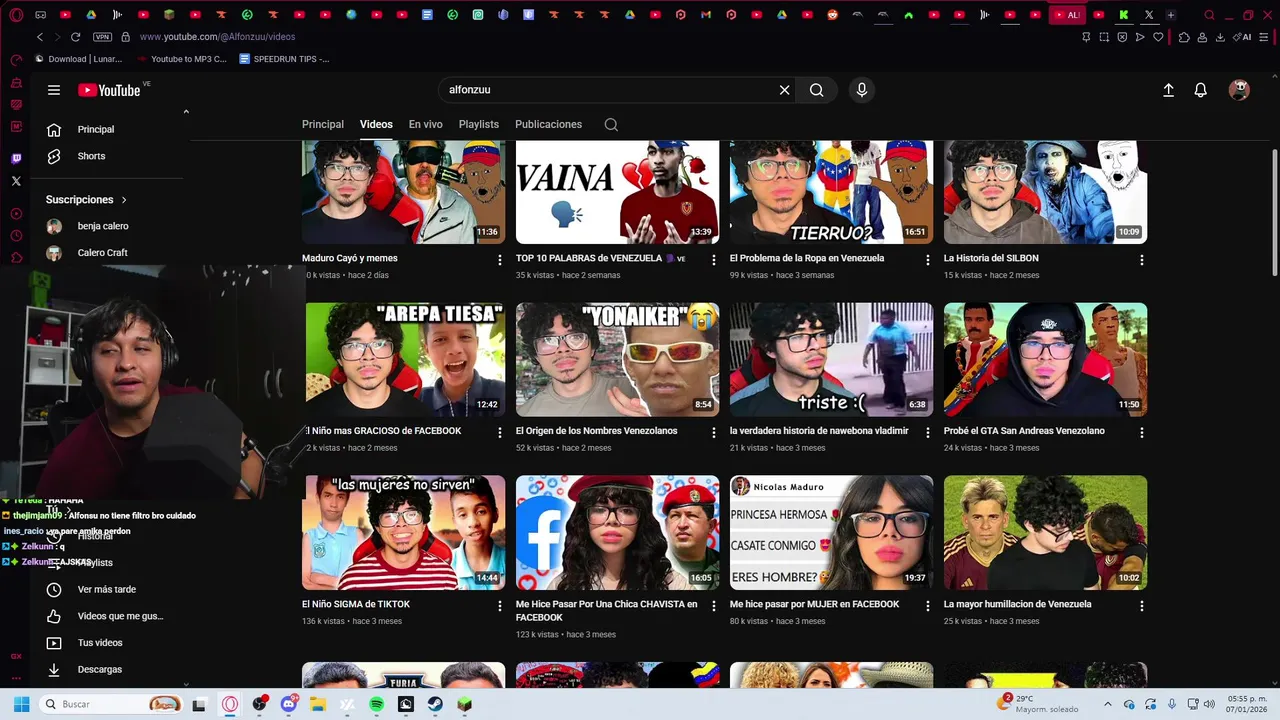Click thumbnail of 'Me Hice Pasar Por Una Chica CHAVISTA'
The width and height of the screenshot is (1280, 720).
tap(618, 532)
